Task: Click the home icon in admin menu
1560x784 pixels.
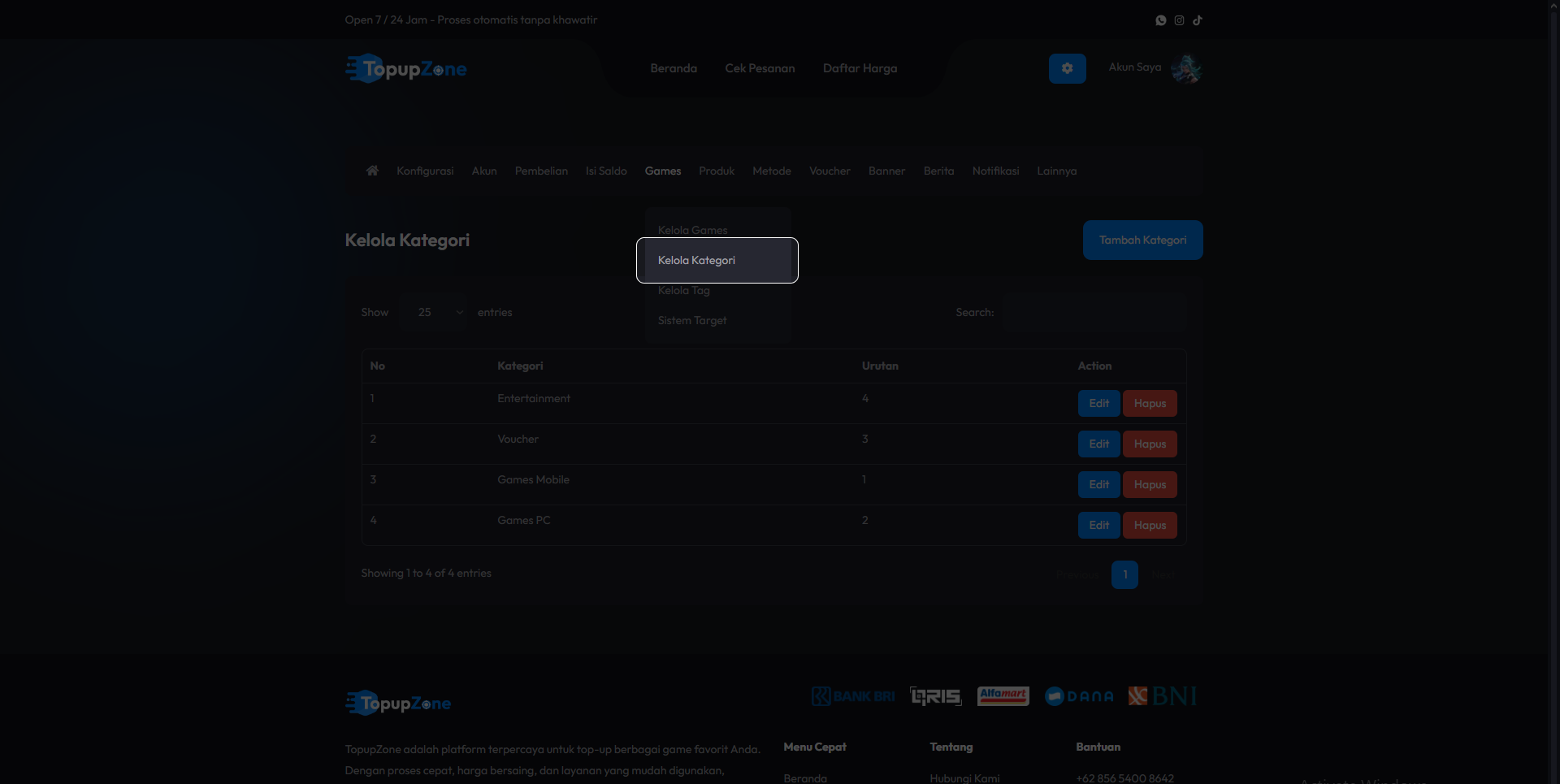Action: [372, 171]
